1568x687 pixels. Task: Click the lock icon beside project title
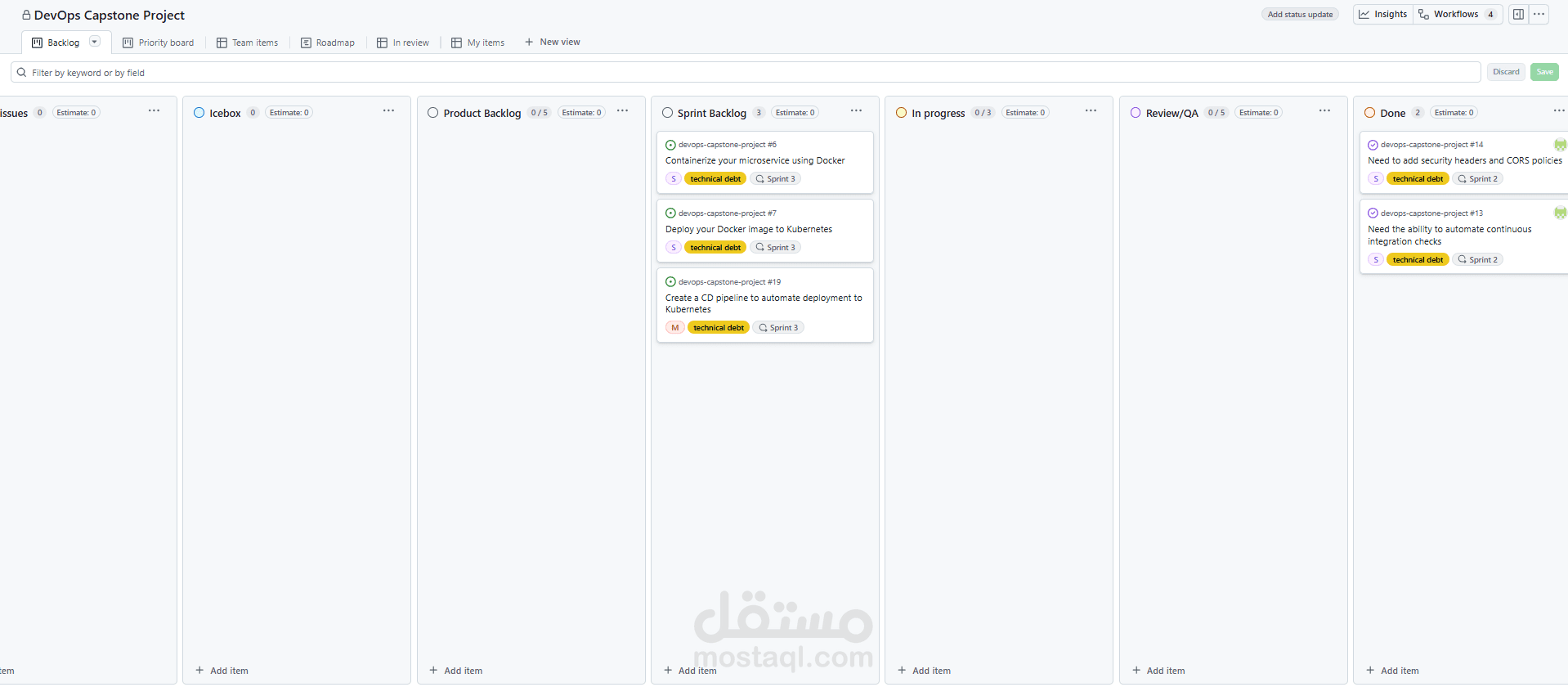(26, 15)
